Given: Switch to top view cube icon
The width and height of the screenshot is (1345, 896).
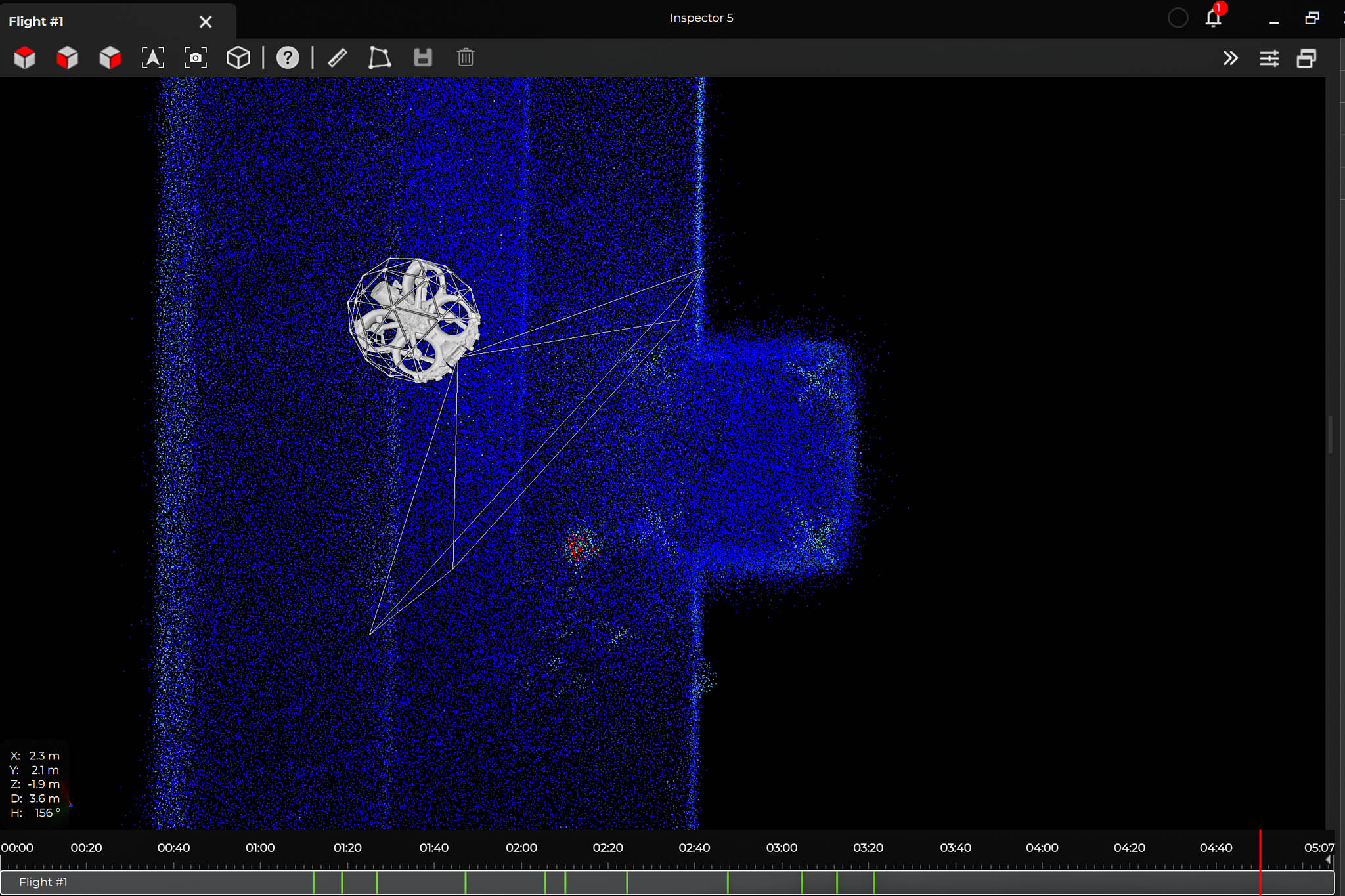Looking at the screenshot, I should pyautogui.click(x=25, y=58).
